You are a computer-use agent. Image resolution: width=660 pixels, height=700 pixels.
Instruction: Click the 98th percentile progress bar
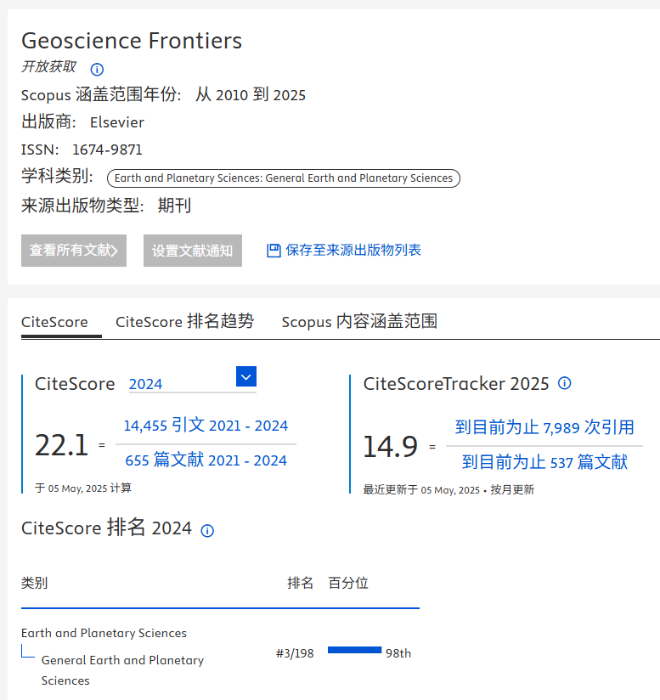click(355, 650)
